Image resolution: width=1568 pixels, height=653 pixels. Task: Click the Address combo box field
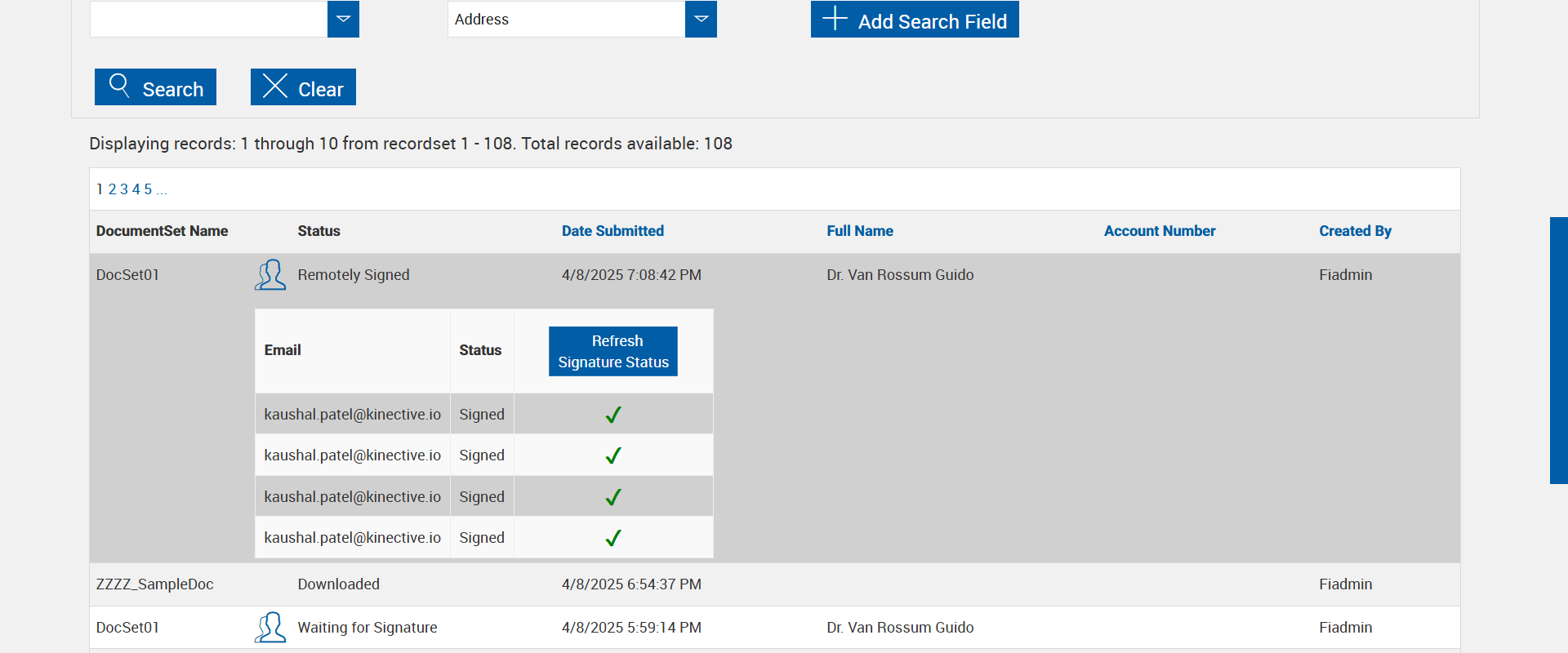566,19
